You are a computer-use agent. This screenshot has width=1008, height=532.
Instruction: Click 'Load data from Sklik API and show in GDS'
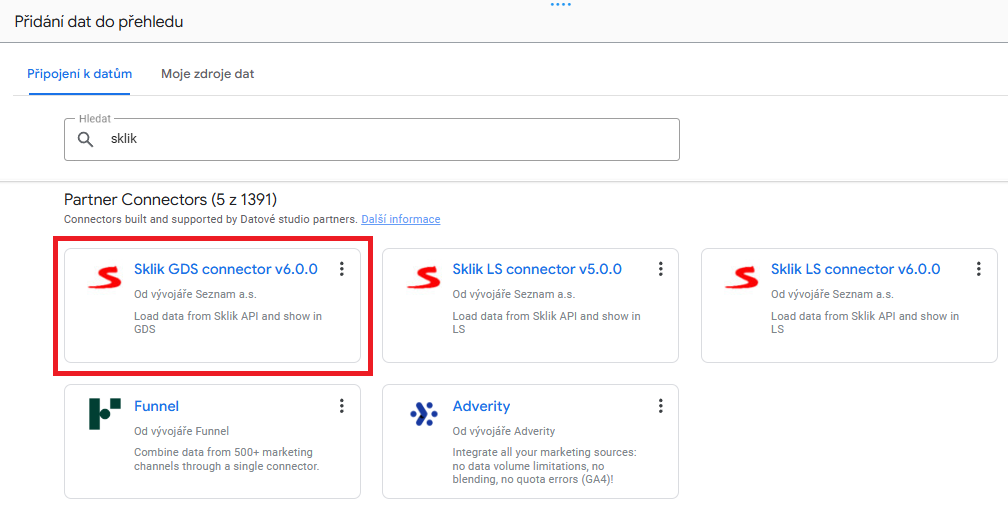228,323
